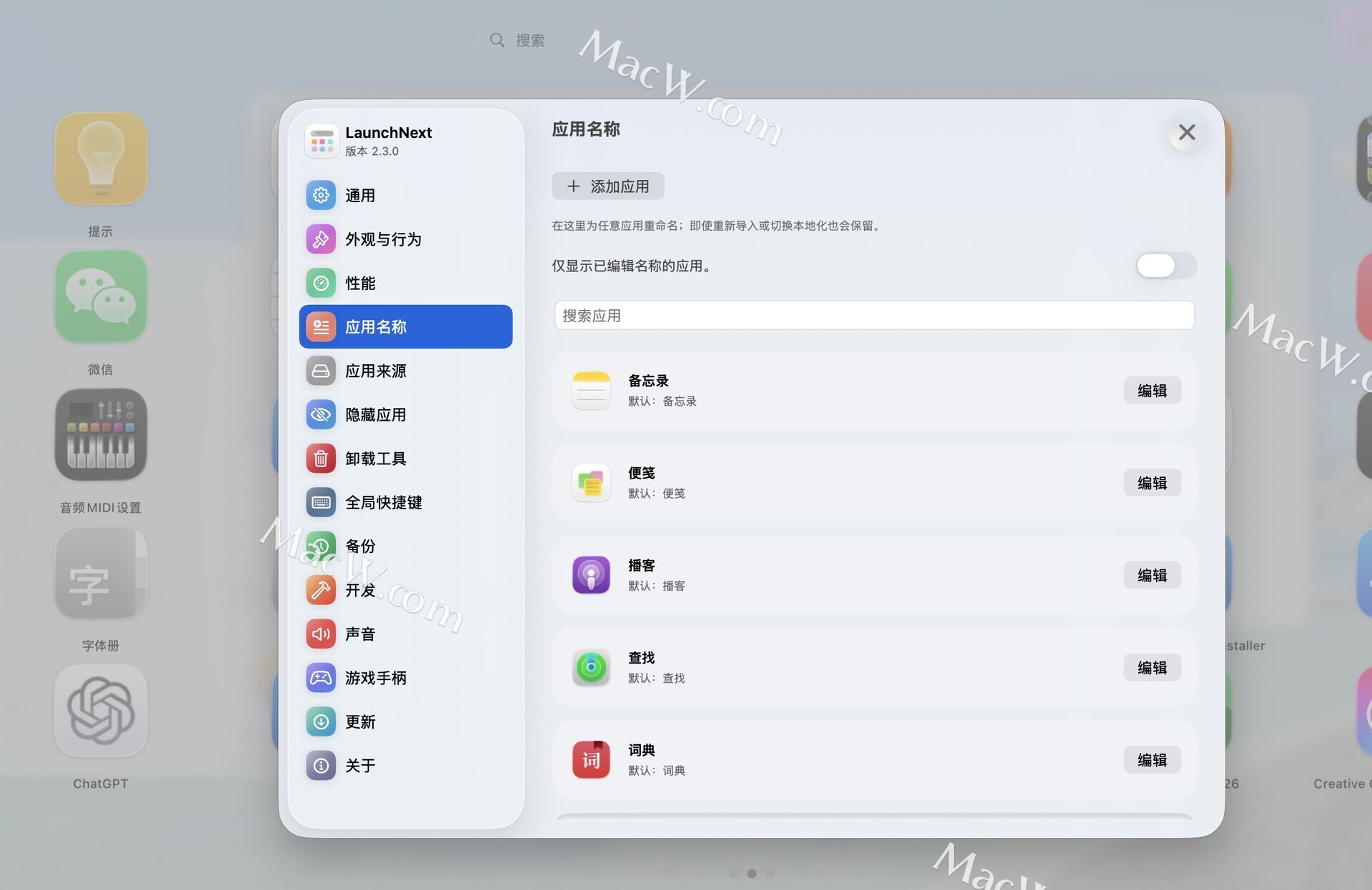Viewport: 1372px width, 890px height.
Task: Open the 卸载工具 trash can icon
Action: coord(321,459)
